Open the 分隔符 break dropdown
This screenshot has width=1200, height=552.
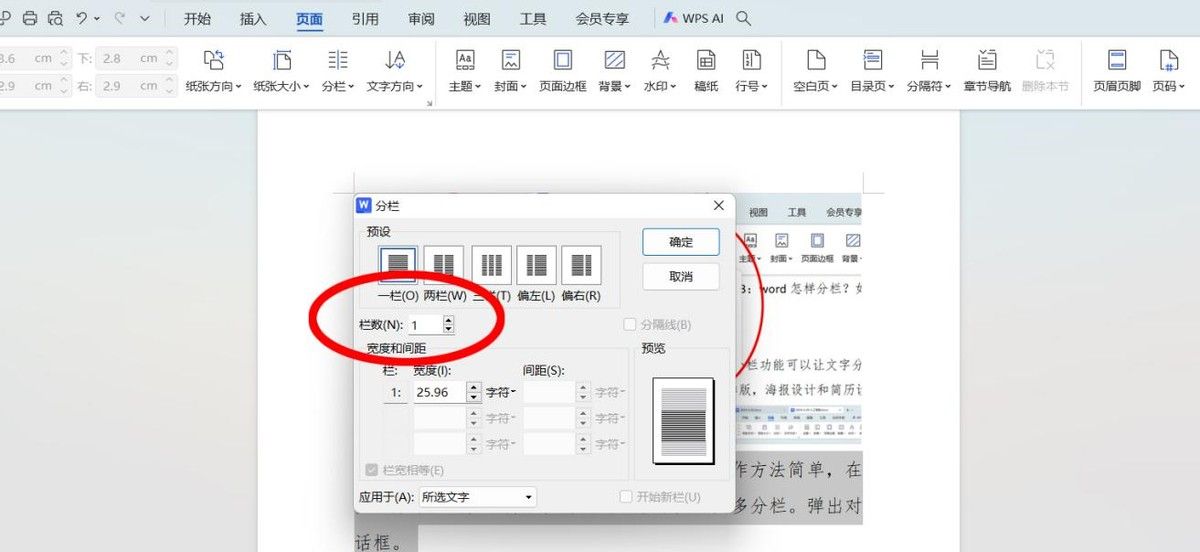tap(929, 72)
